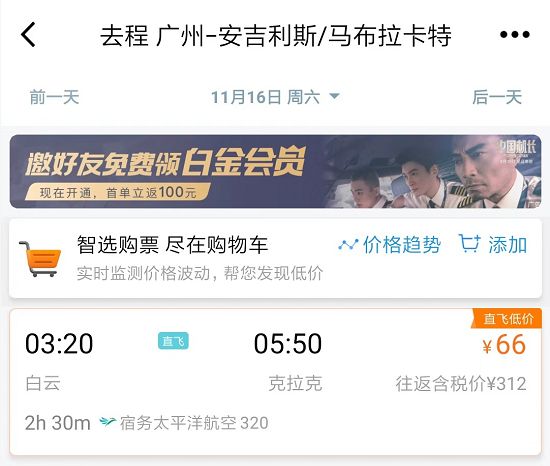
Task: Open the 白金会员 promotional banner
Action: pyautogui.click(x=275, y=171)
